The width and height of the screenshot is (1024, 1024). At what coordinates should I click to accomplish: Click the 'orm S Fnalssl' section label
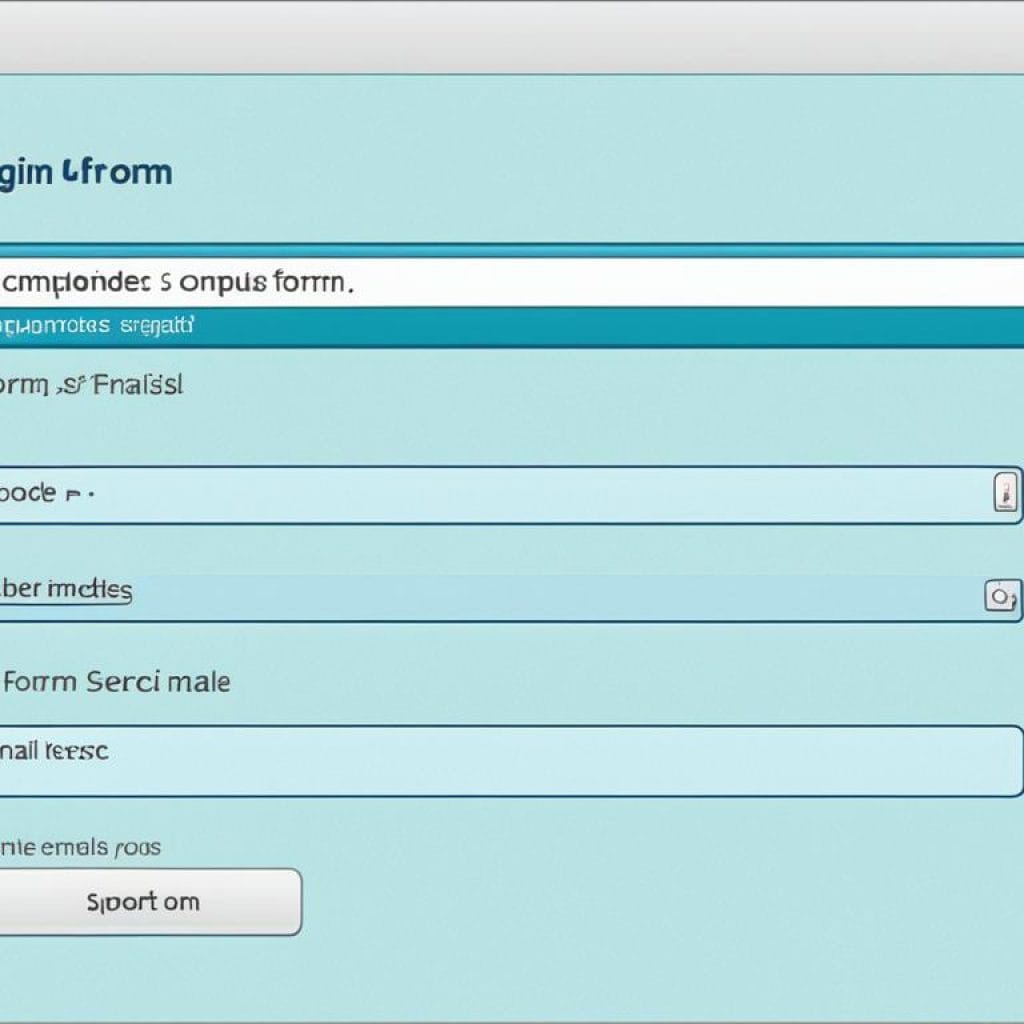(x=91, y=385)
